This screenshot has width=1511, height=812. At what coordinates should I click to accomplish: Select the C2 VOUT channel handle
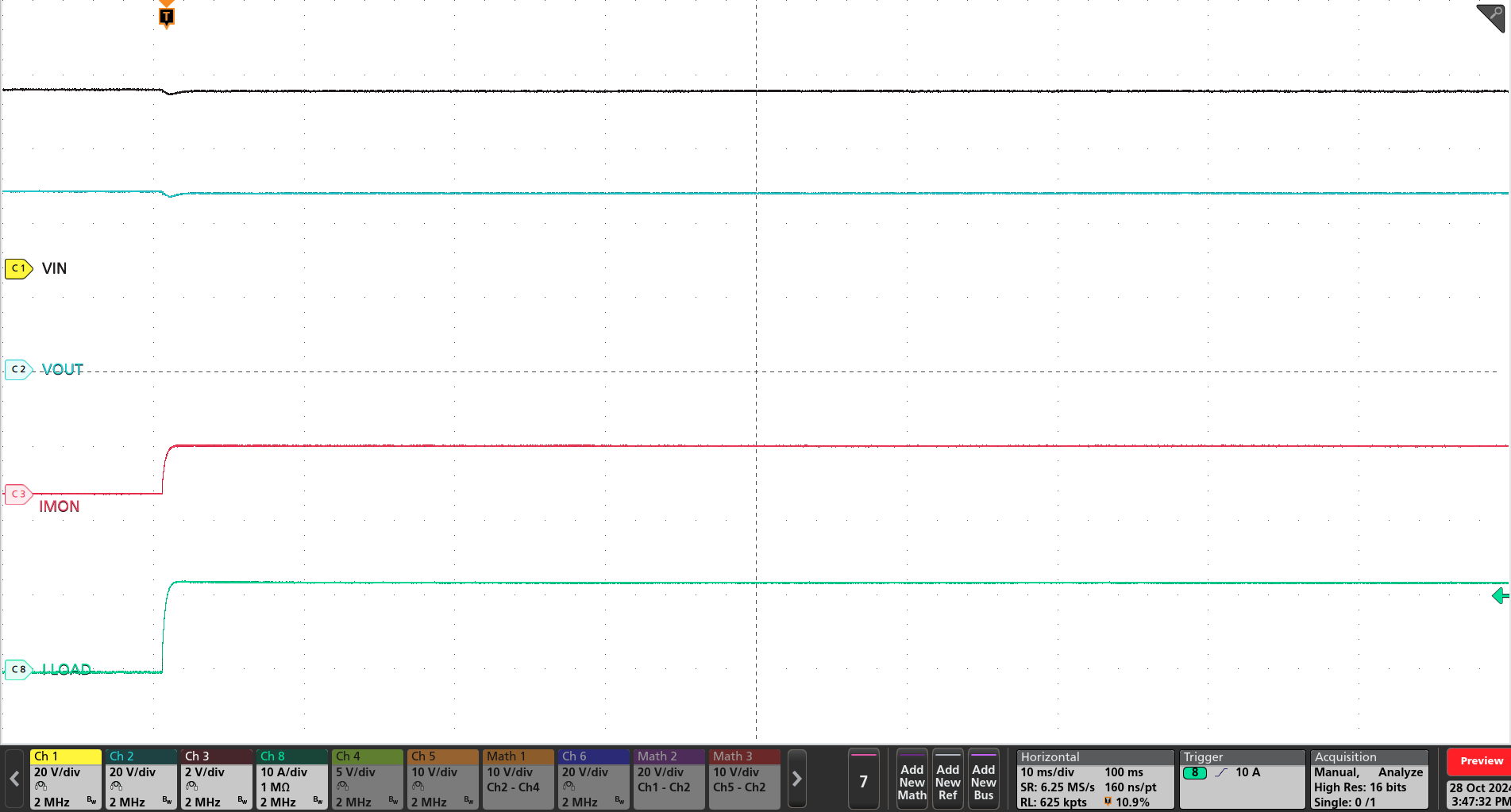17,369
